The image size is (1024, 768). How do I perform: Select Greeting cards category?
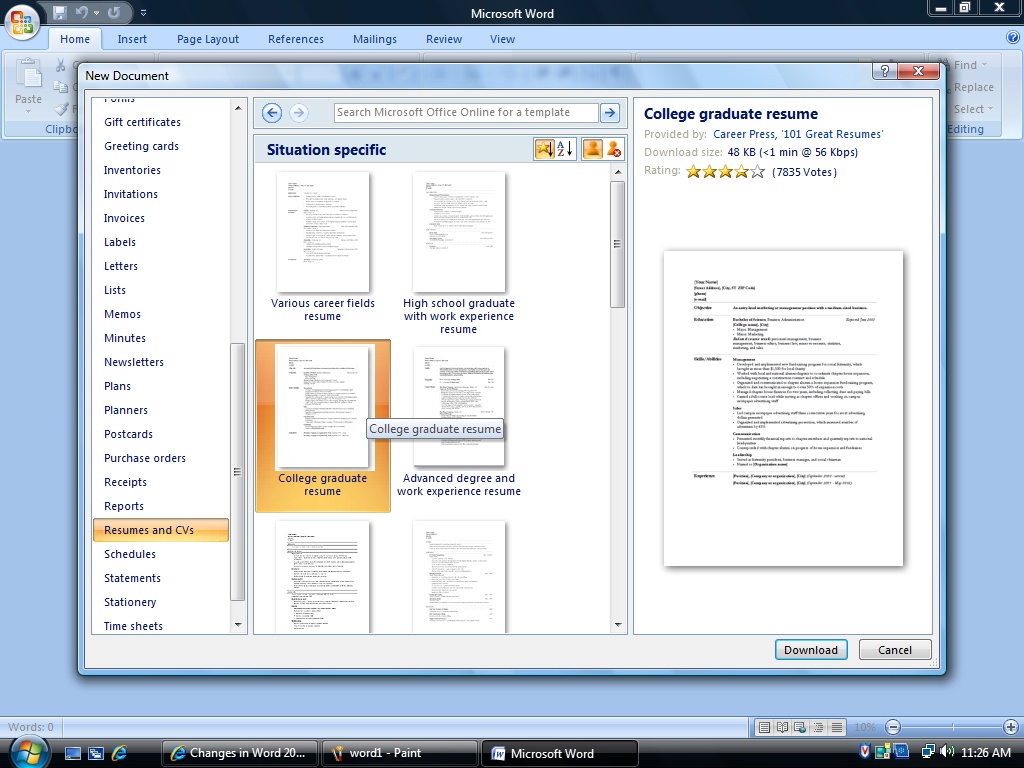[142, 146]
